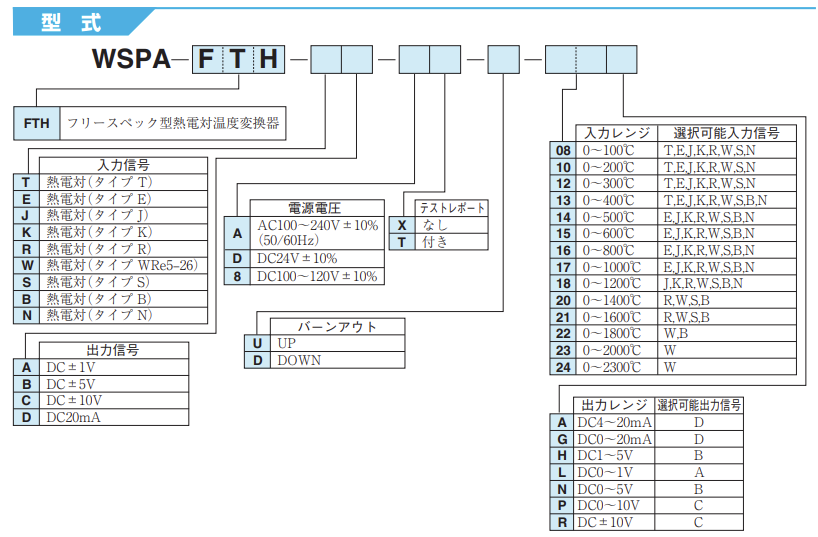Click the バーンアウト table header
This screenshot has height=537, width=818.
(x=338, y=327)
